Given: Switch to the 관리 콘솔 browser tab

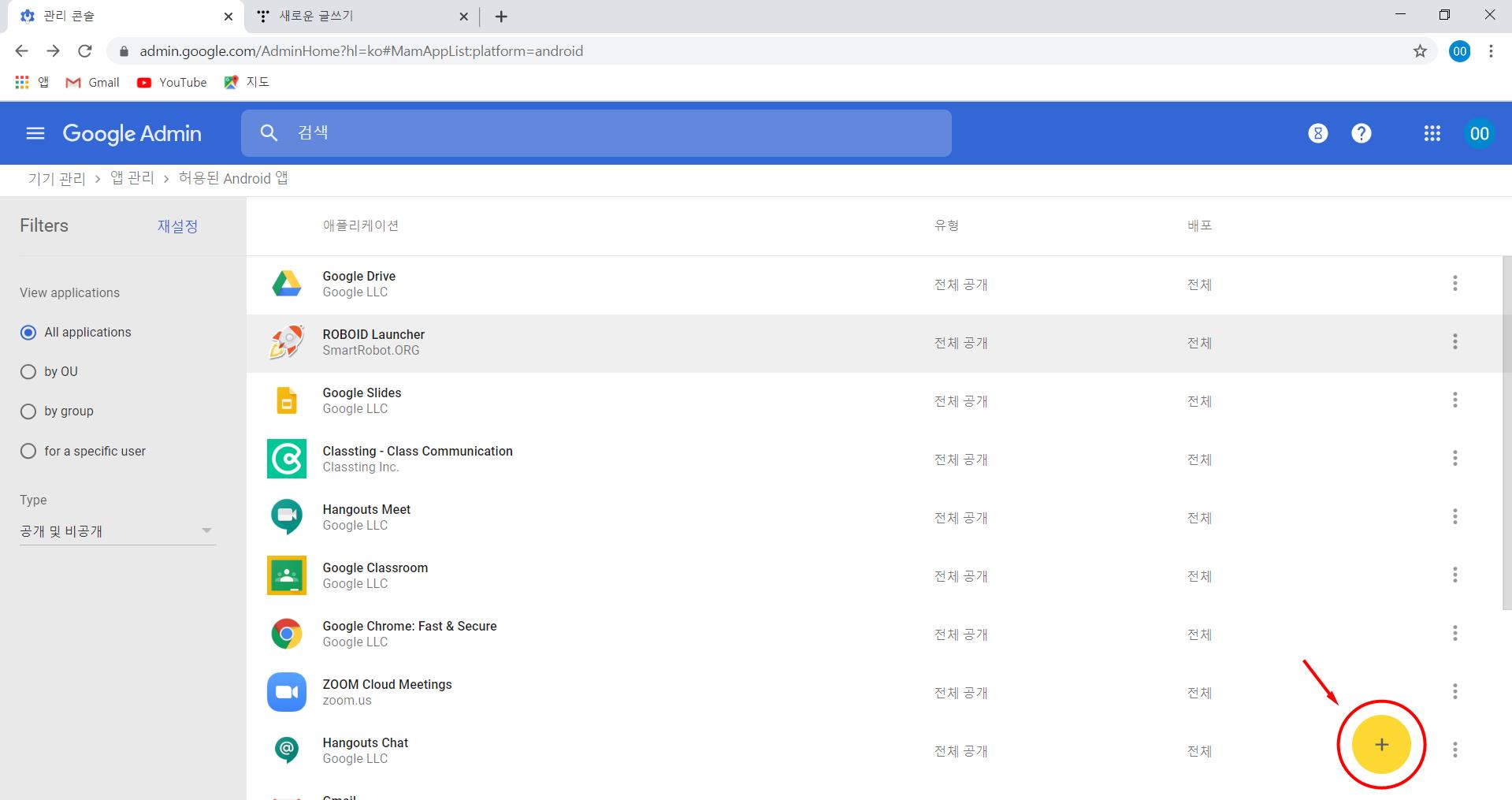Looking at the screenshot, I should (124, 17).
